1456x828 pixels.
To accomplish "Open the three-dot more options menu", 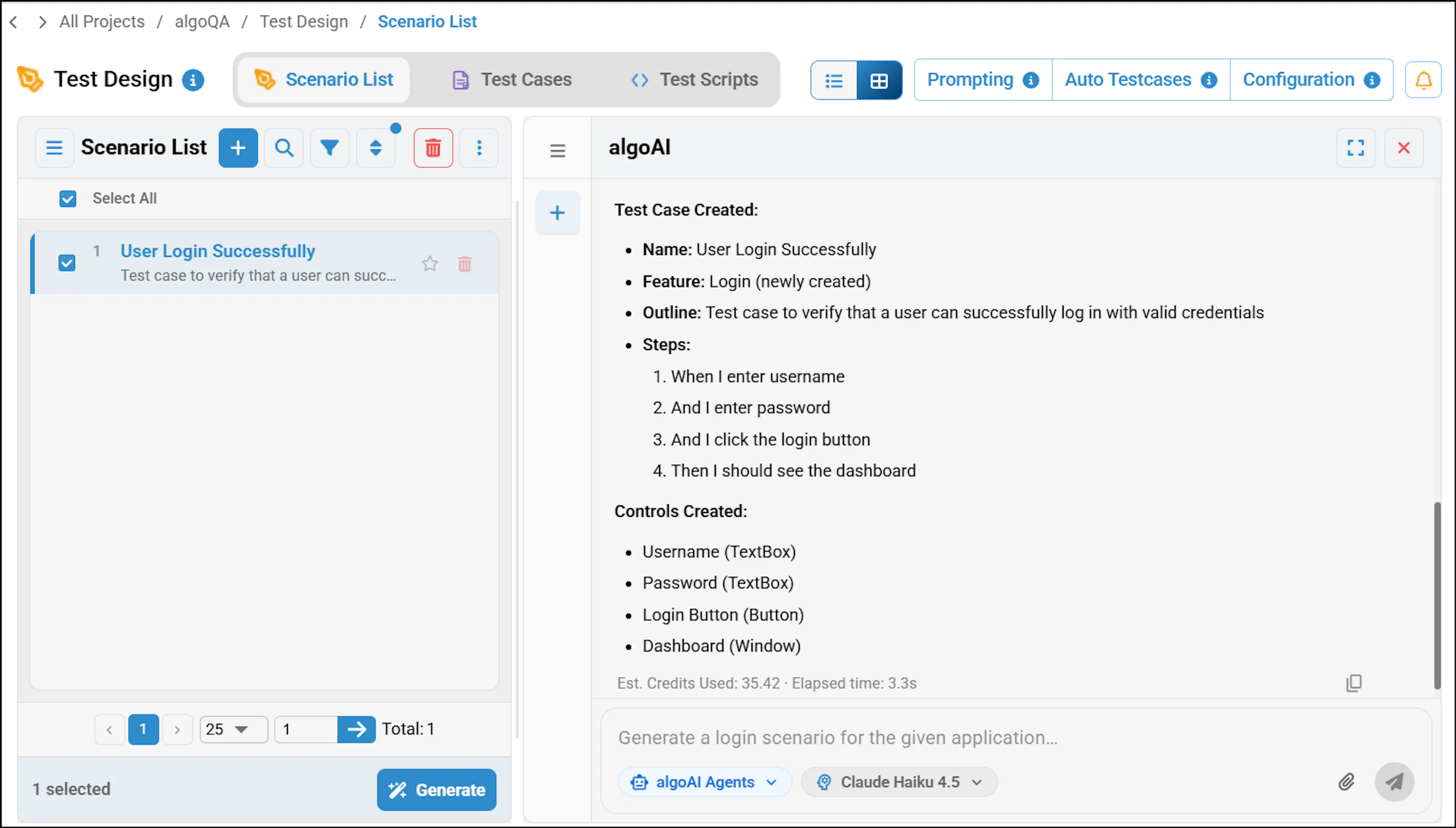I will (x=479, y=148).
